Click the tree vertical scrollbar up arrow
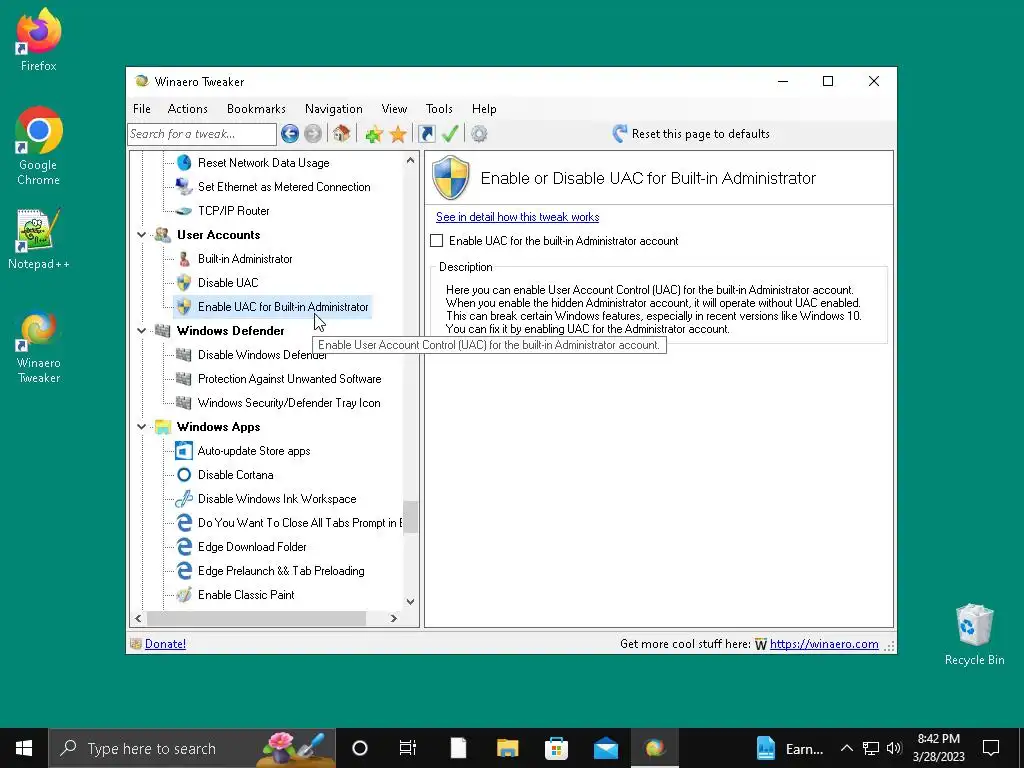The height and width of the screenshot is (768, 1024). pos(410,160)
